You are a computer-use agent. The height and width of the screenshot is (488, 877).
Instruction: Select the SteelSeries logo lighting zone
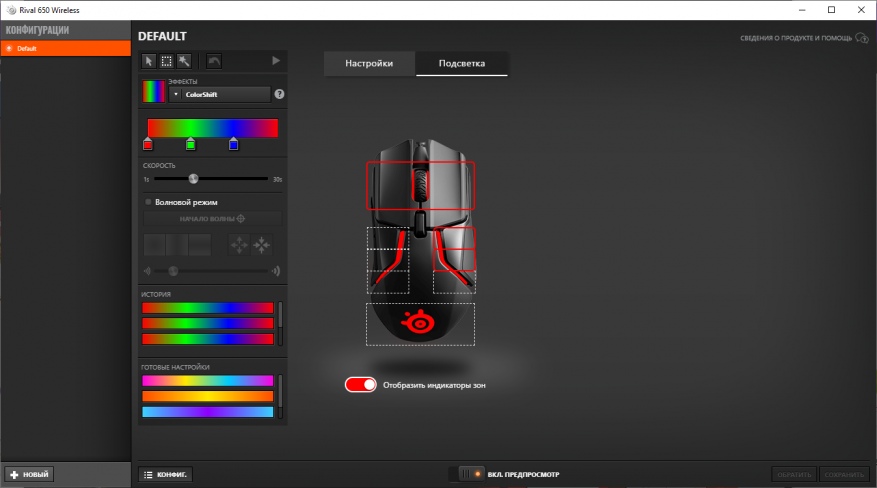pyautogui.click(x=420, y=324)
